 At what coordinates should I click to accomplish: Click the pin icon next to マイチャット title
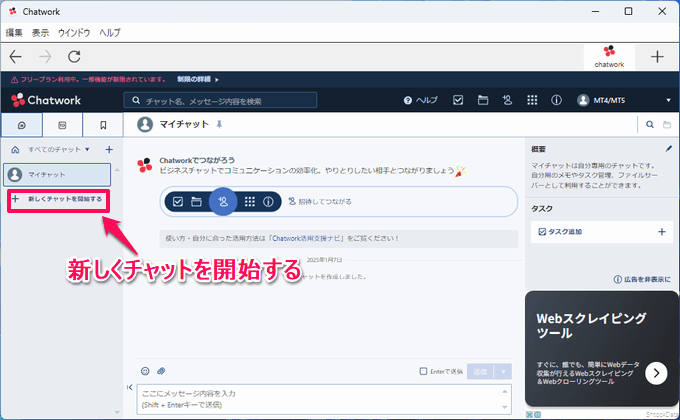point(219,125)
